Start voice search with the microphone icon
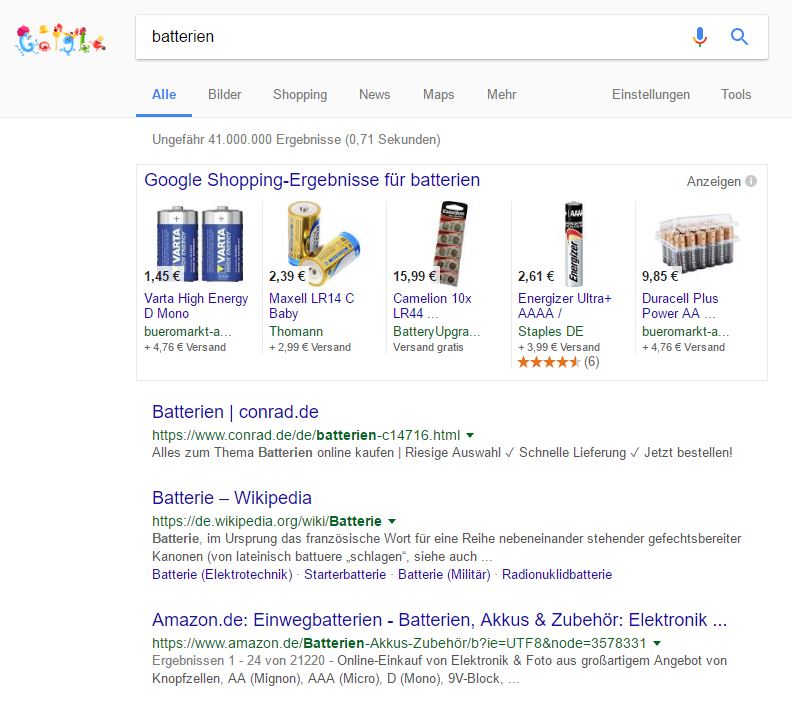The image size is (792, 705). click(700, 37)
